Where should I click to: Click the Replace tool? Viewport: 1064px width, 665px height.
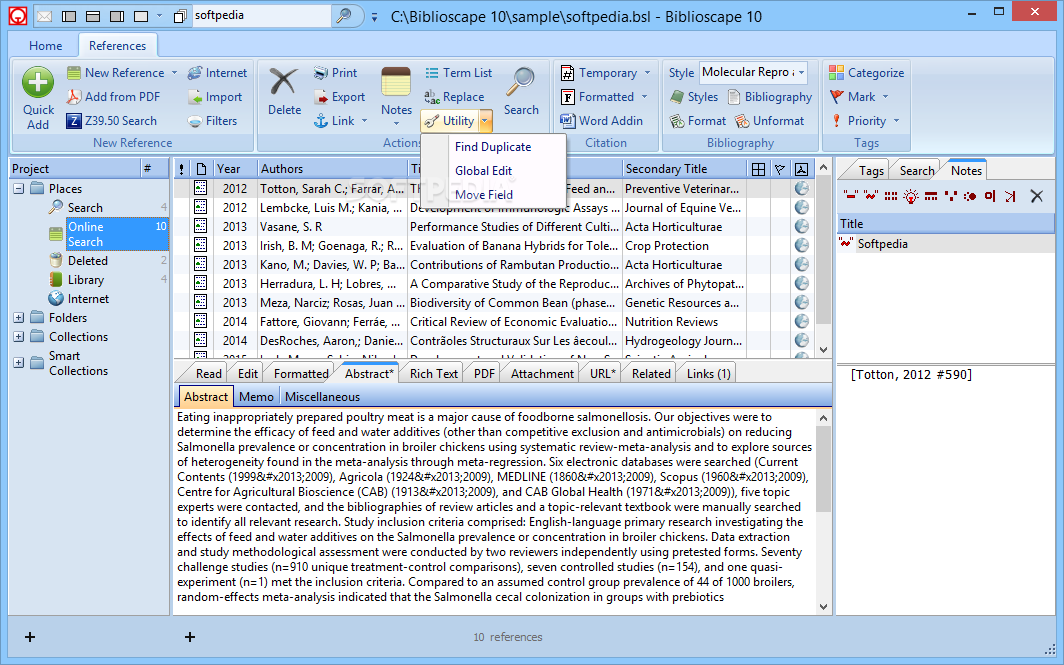click(455, 97)
